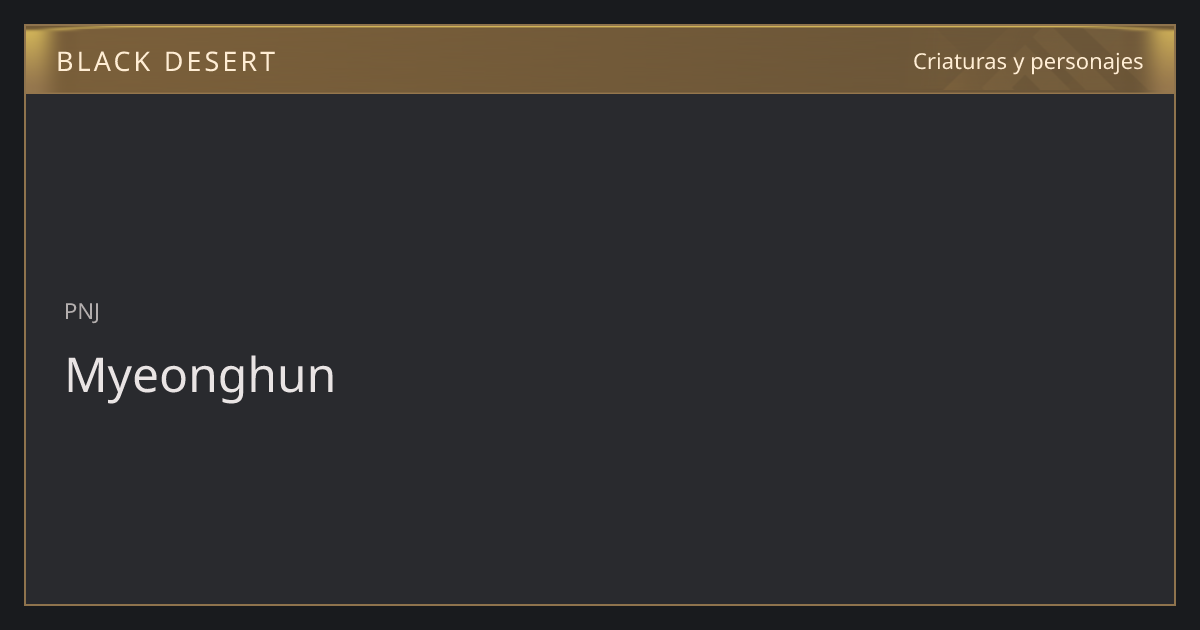Select the word Criaturas in header

coord(960,61)
